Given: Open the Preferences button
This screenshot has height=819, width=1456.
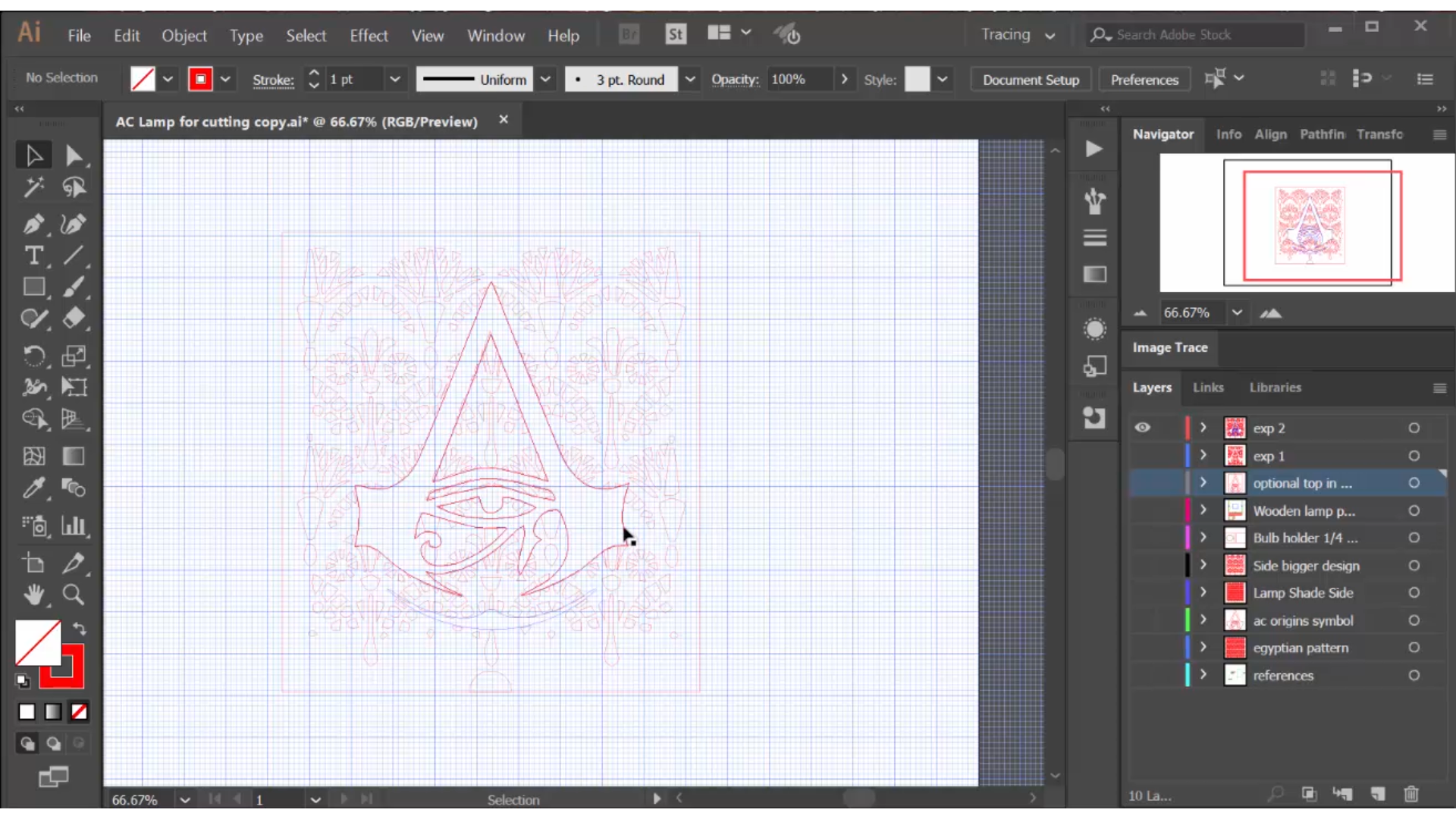Looking at the screenshot, I should (1144, 80).
